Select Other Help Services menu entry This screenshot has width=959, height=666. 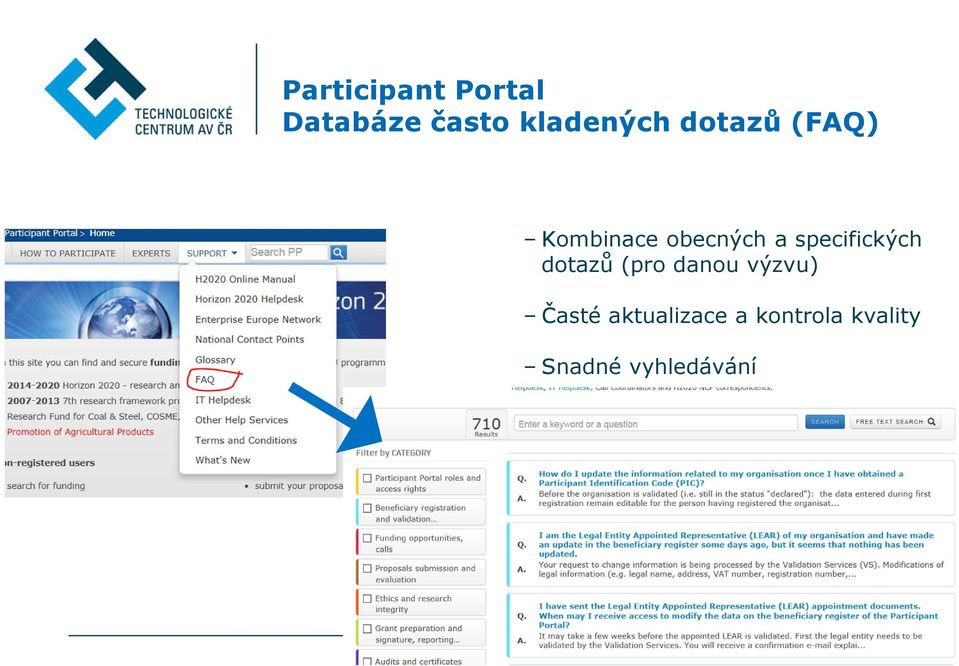pos(242,420)
